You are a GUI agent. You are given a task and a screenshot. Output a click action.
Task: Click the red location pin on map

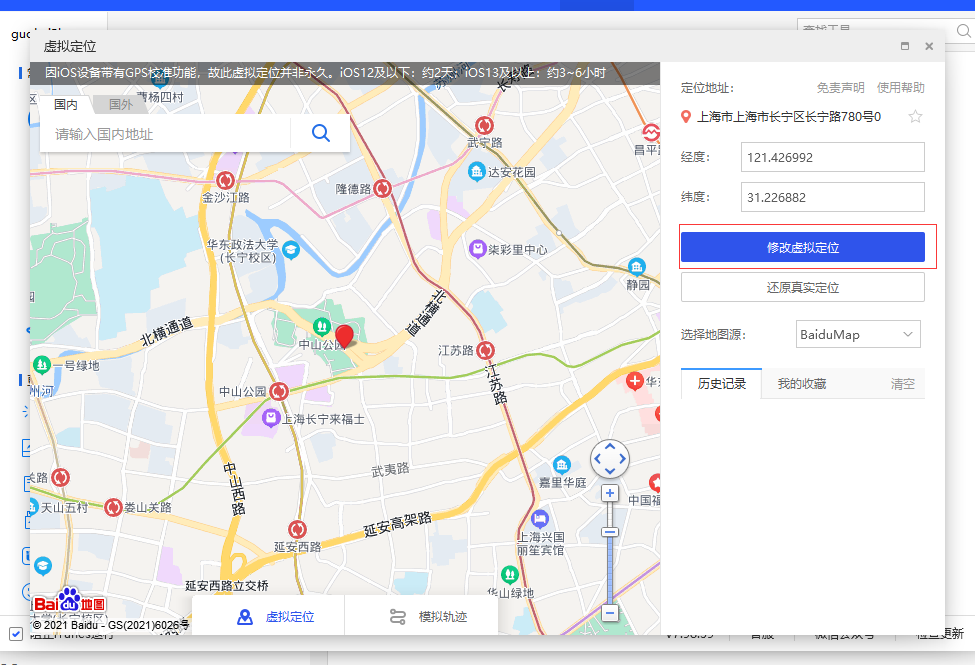(x=344, y=335)
